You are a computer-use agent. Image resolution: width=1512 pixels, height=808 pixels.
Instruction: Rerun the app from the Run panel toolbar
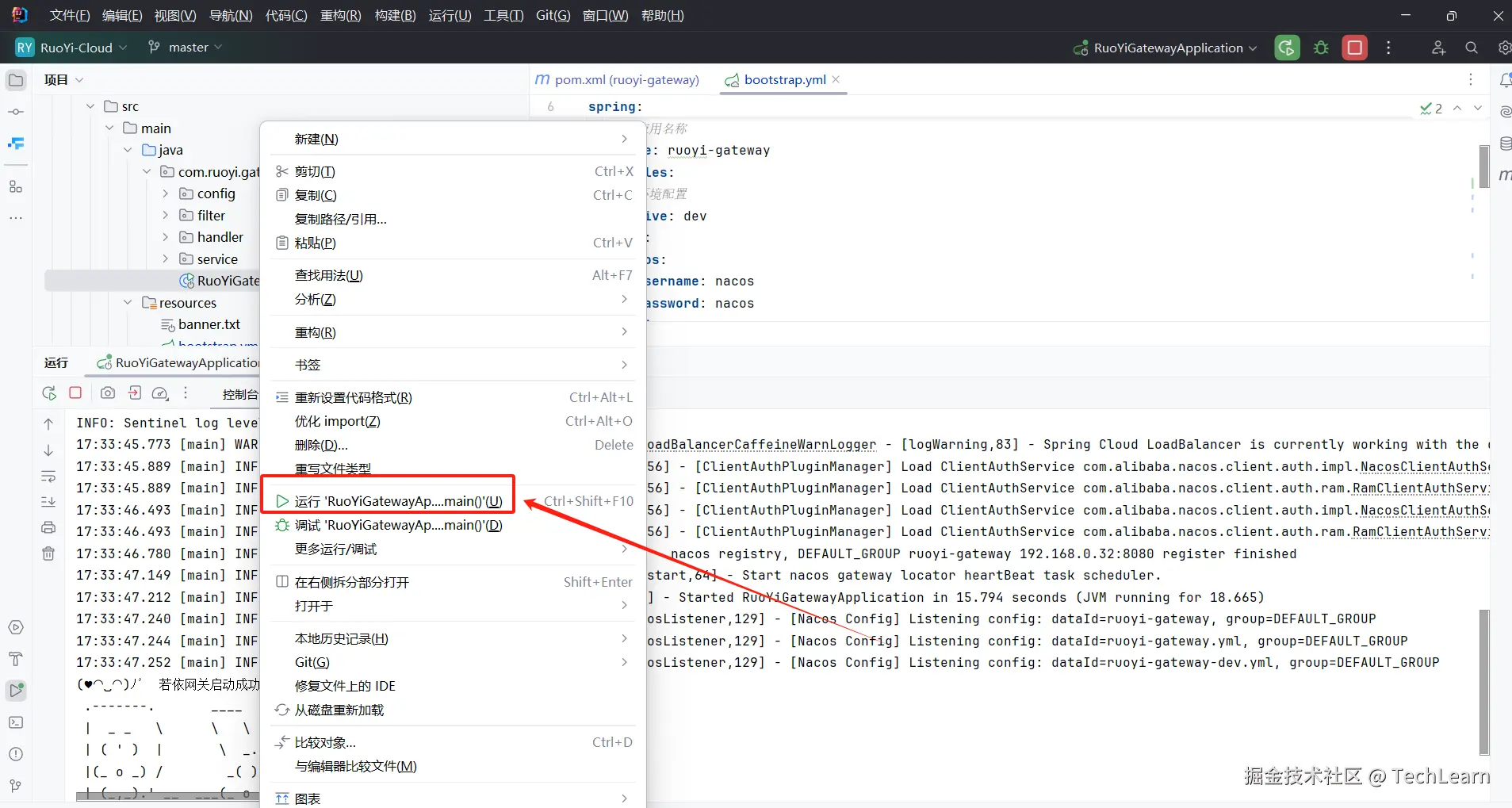point(49,393)
